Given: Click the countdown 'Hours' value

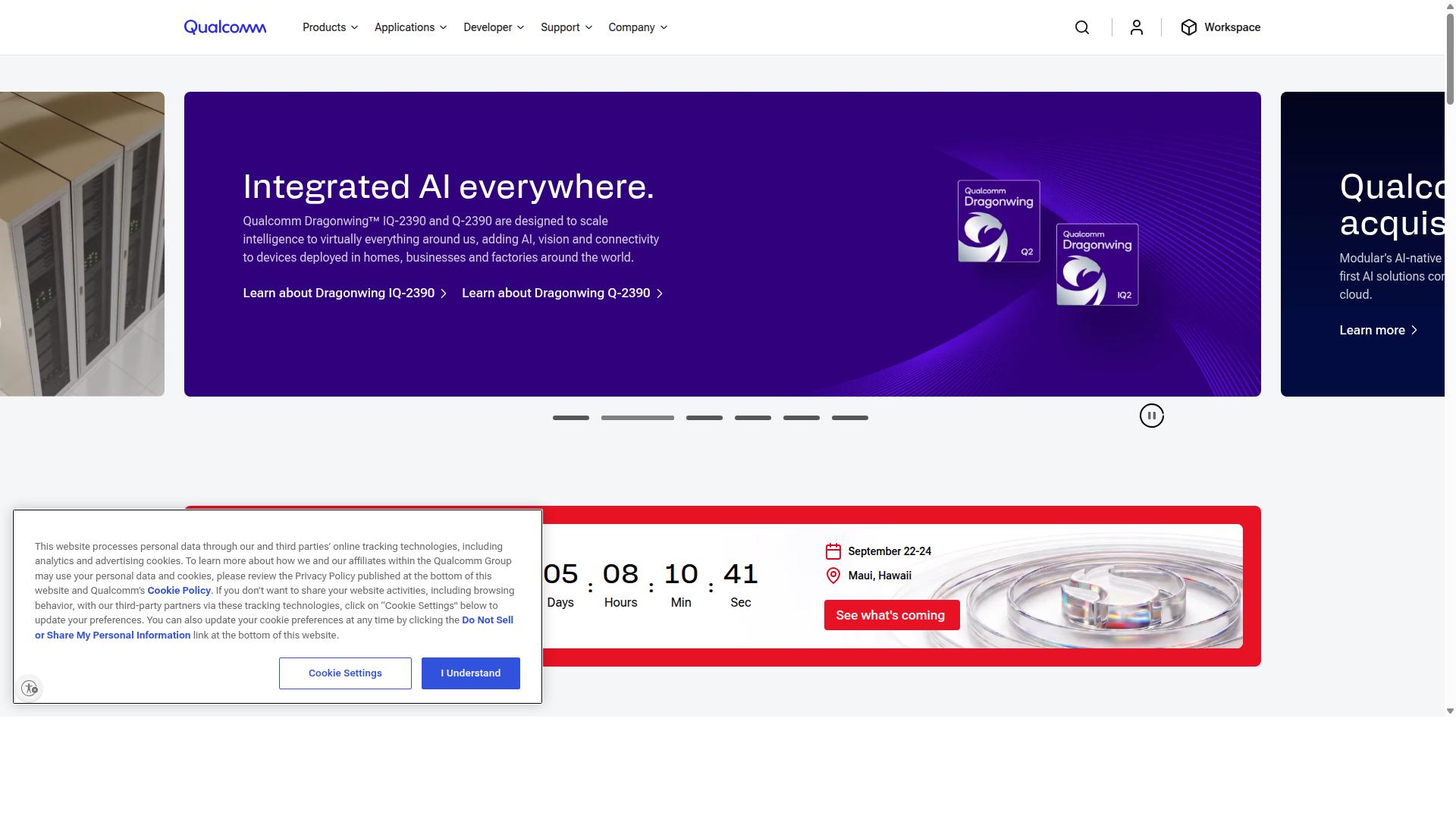Looking at the screenshot, I should coord(620,574).
